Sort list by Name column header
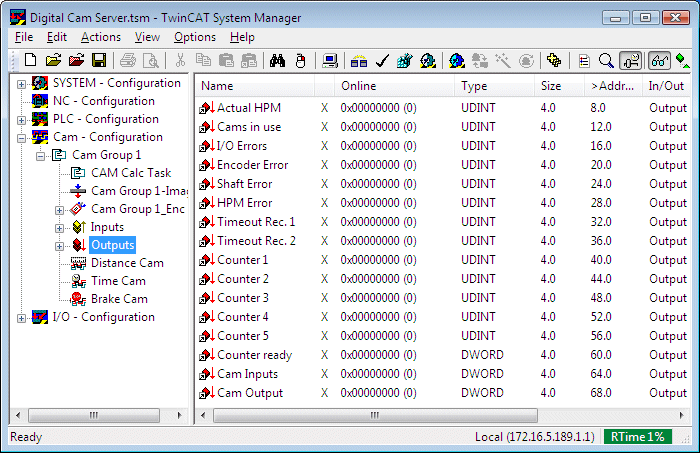 tap(254, 86)
